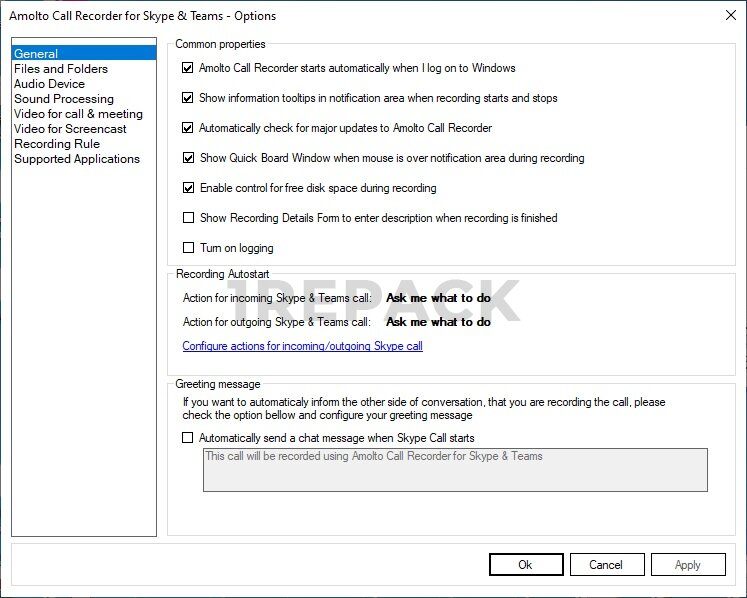This screenshot has width=747, height=598.
Task: Disable automatic start on Windows logon
Action: pos(188,68)
